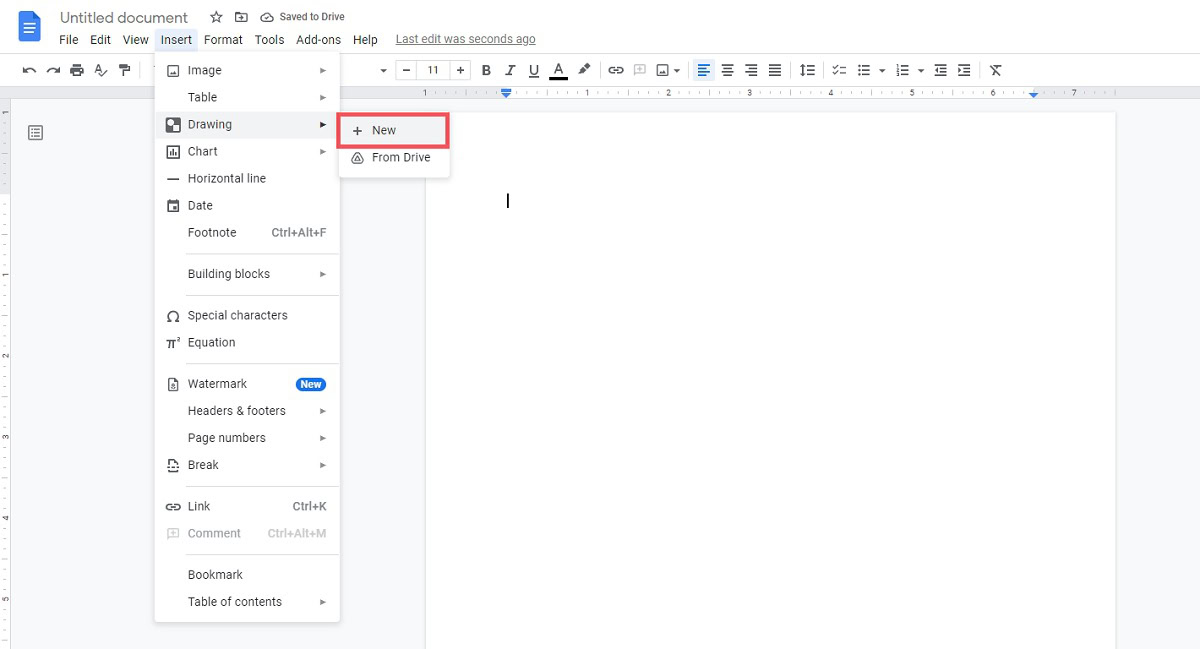
Task: Open the Edit menu
Action: [101, 40]
